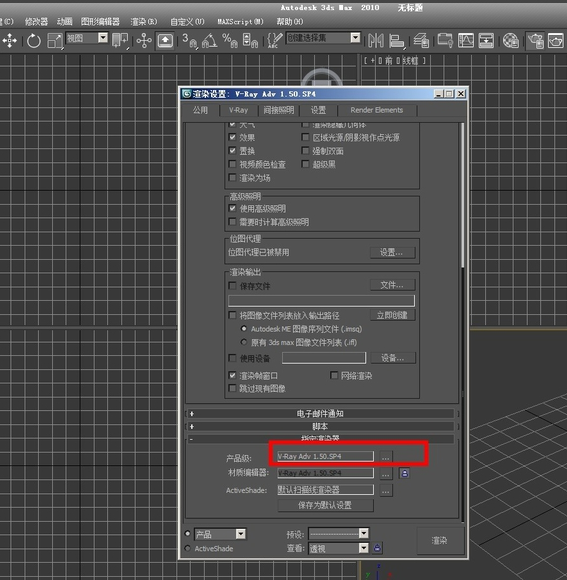Screen dimensions: 567x580
Task: Click the Mirror tool icon
Action: pos(375,41)
